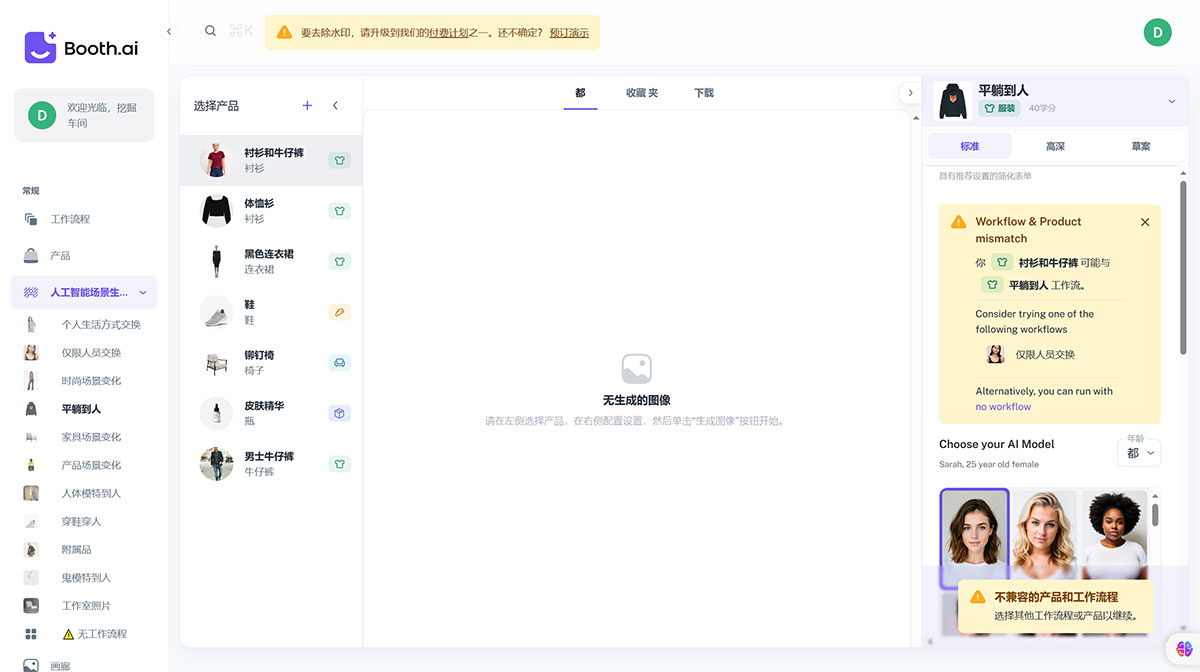Open 工作流程 from the left sidebar
The width and height of the screenshot is (1200, 672).
click(71, 218)
